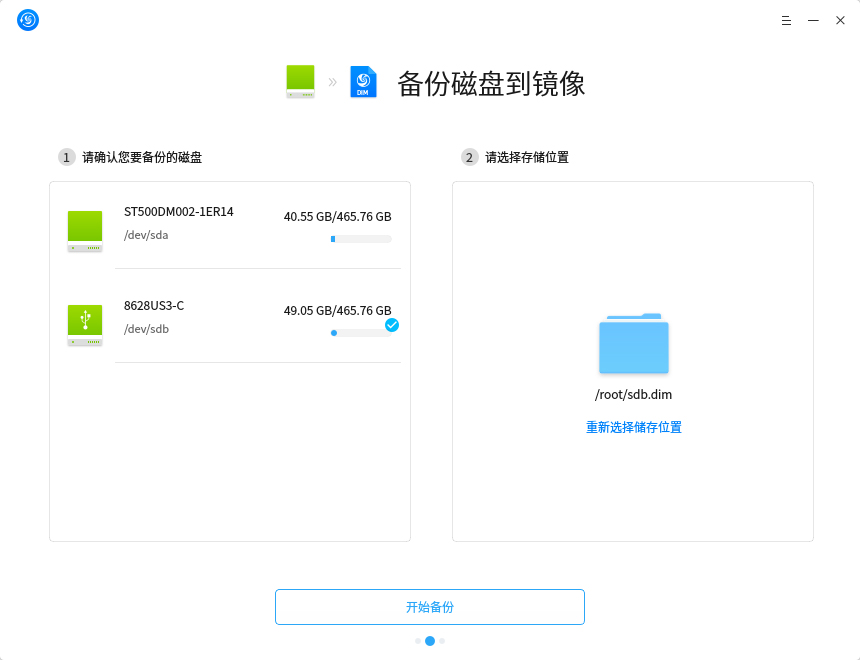This screenshot has width=860, height=660.
Task: Select the /dev/sda disk entry
Action: 230,225
